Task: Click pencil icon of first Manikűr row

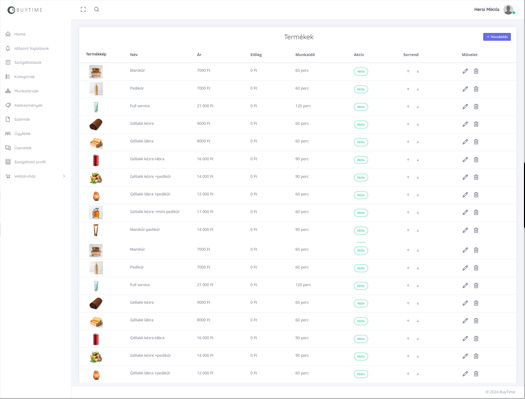Action: (x=465, y=71)
